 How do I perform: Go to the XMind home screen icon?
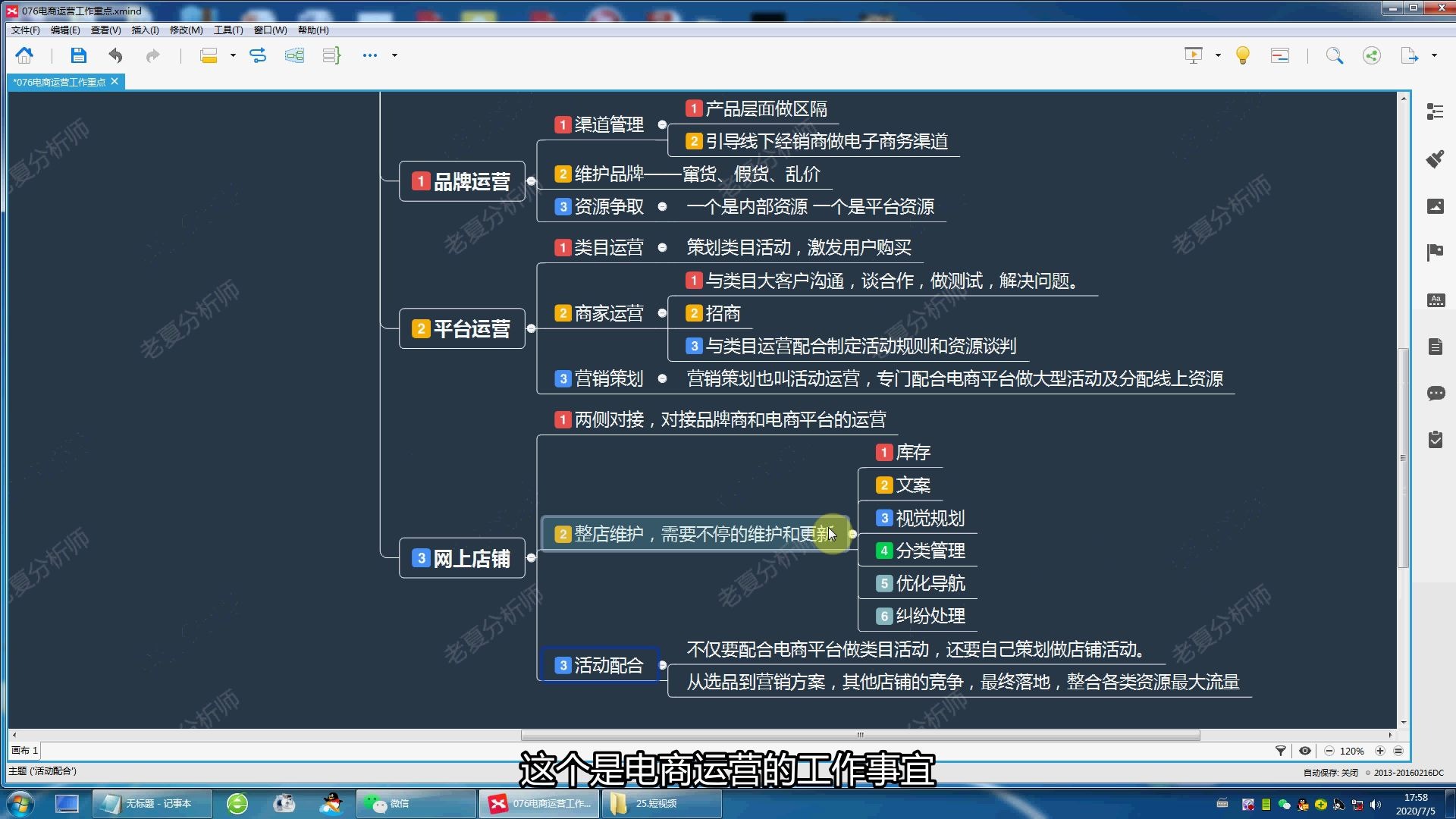pyautogui.click(x=24, y=55)
